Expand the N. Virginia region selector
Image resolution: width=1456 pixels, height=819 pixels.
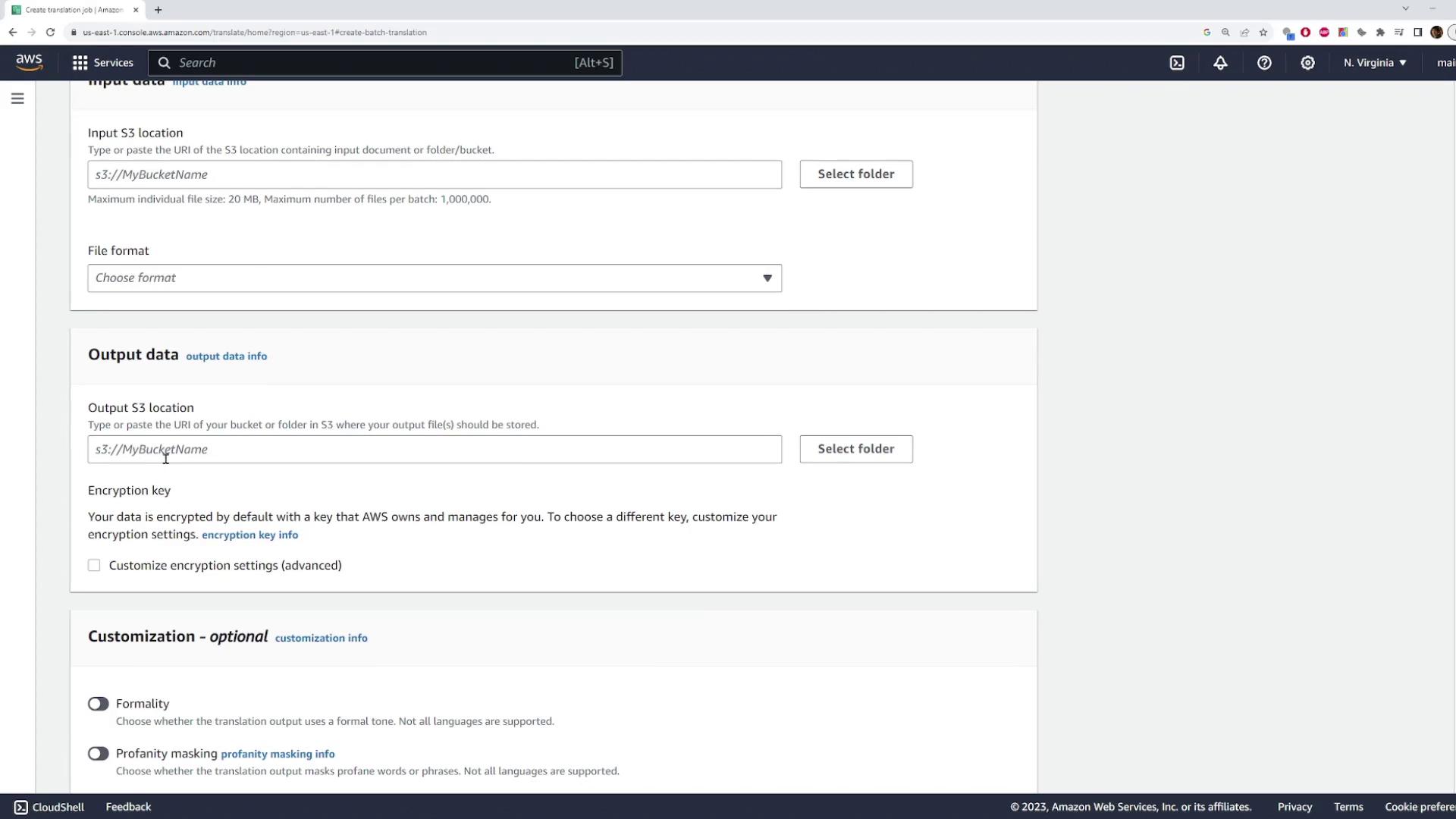1374,63
